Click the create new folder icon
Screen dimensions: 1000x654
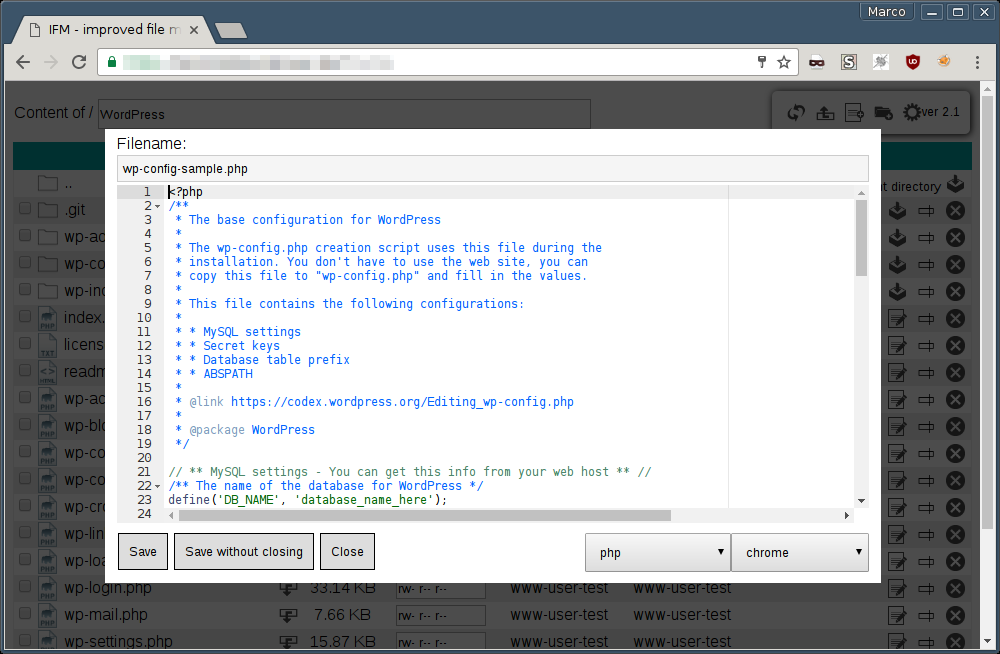point(883,113)
